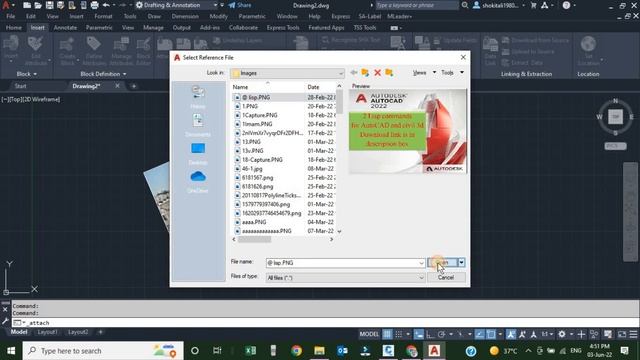Click command line customize wrench icon
Image resolution: width=640 pixels, height=360 pixels.
pos(5,322)
